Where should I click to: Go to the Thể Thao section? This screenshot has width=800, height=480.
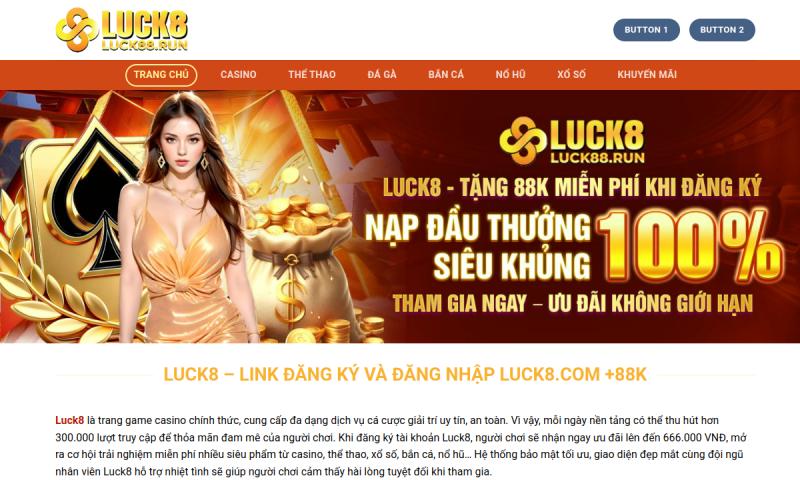click(x=312, y=74)
